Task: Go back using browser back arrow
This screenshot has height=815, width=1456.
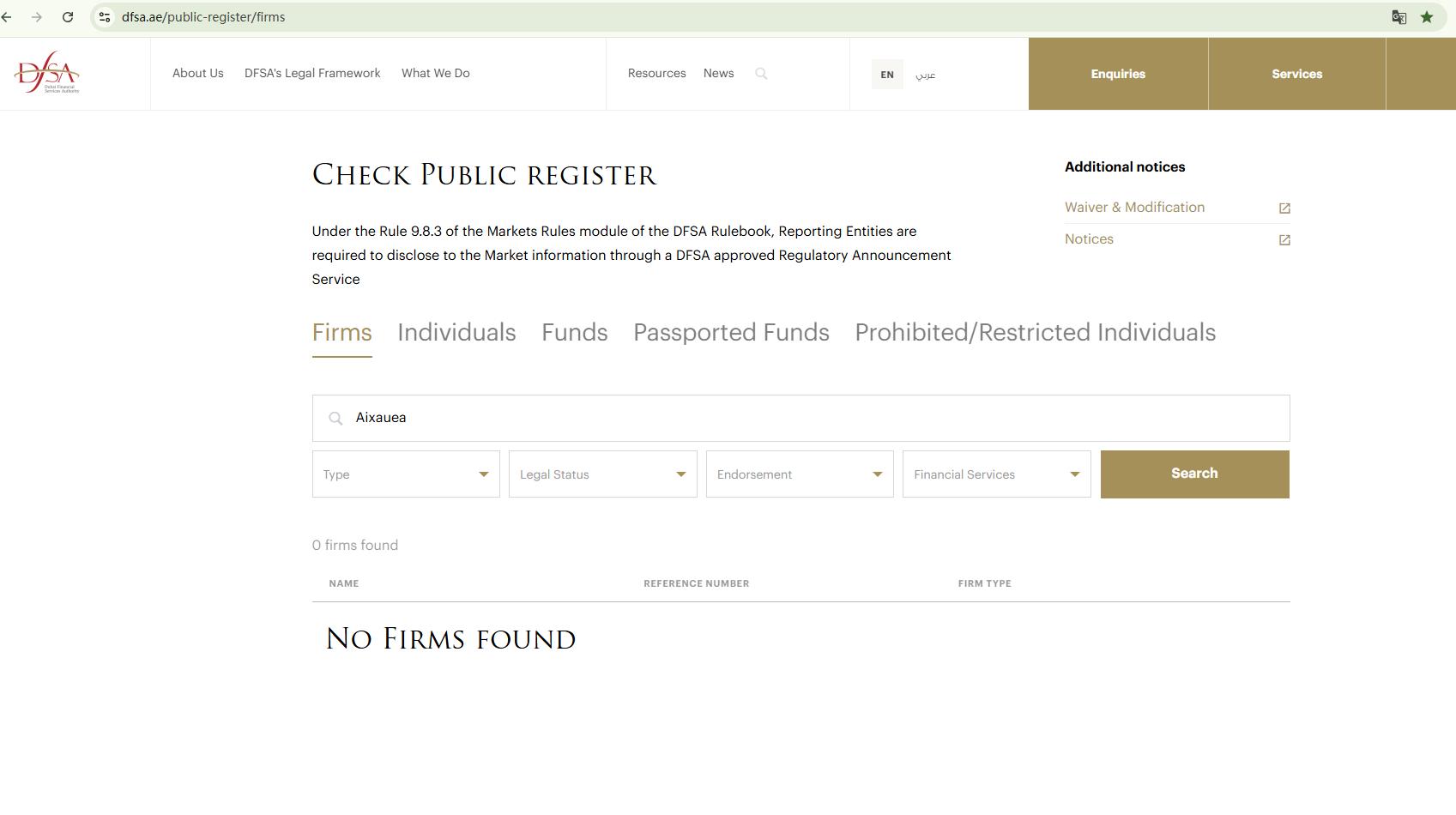Action: [x=7, y=17]
